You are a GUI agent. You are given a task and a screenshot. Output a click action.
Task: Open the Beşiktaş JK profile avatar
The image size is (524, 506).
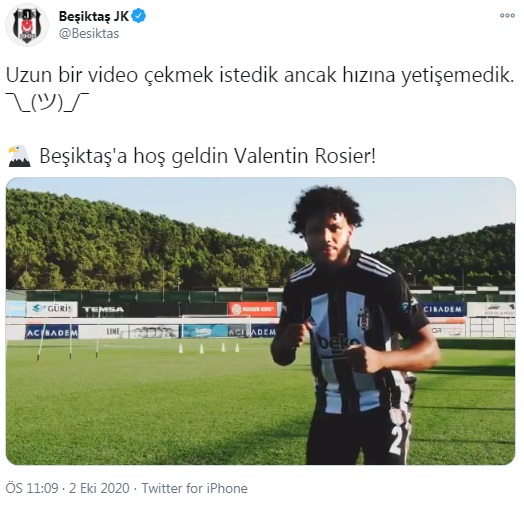coord(27,24)
